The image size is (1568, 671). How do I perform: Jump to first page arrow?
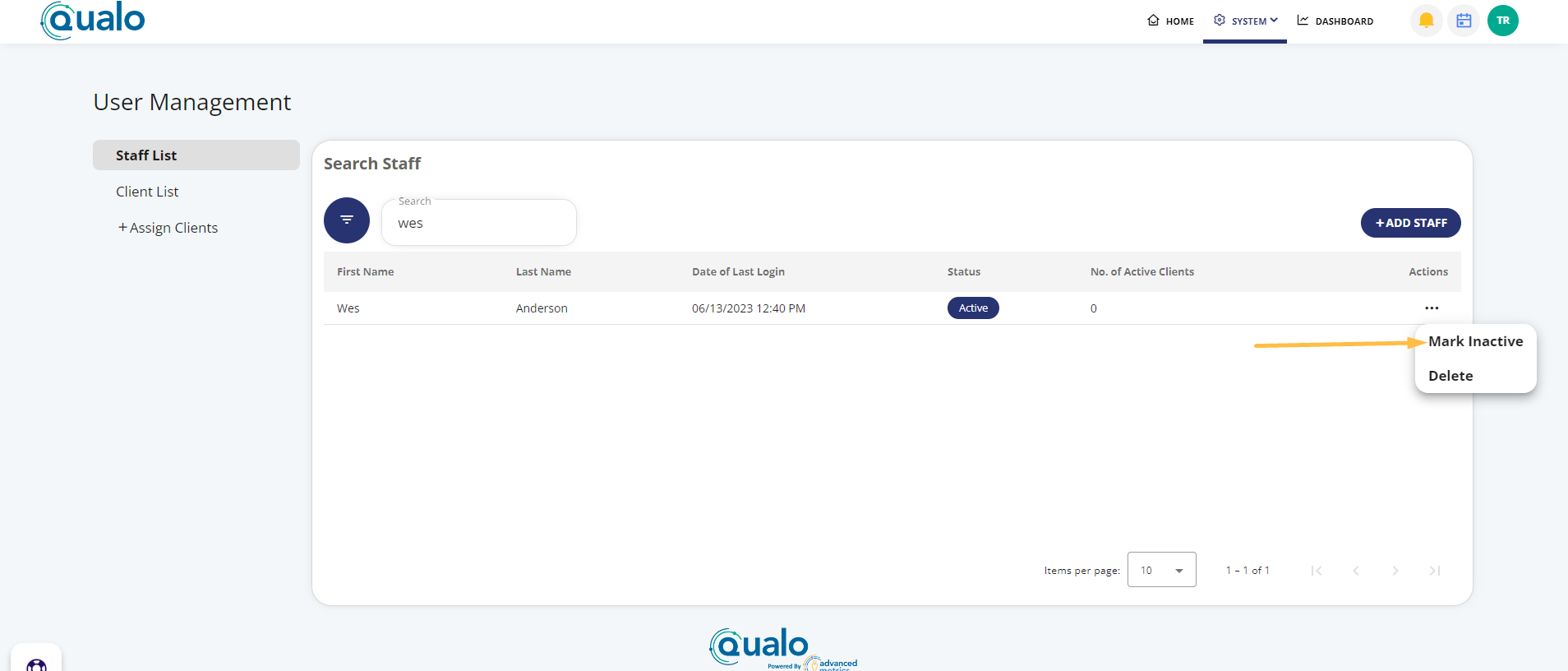1317,571
